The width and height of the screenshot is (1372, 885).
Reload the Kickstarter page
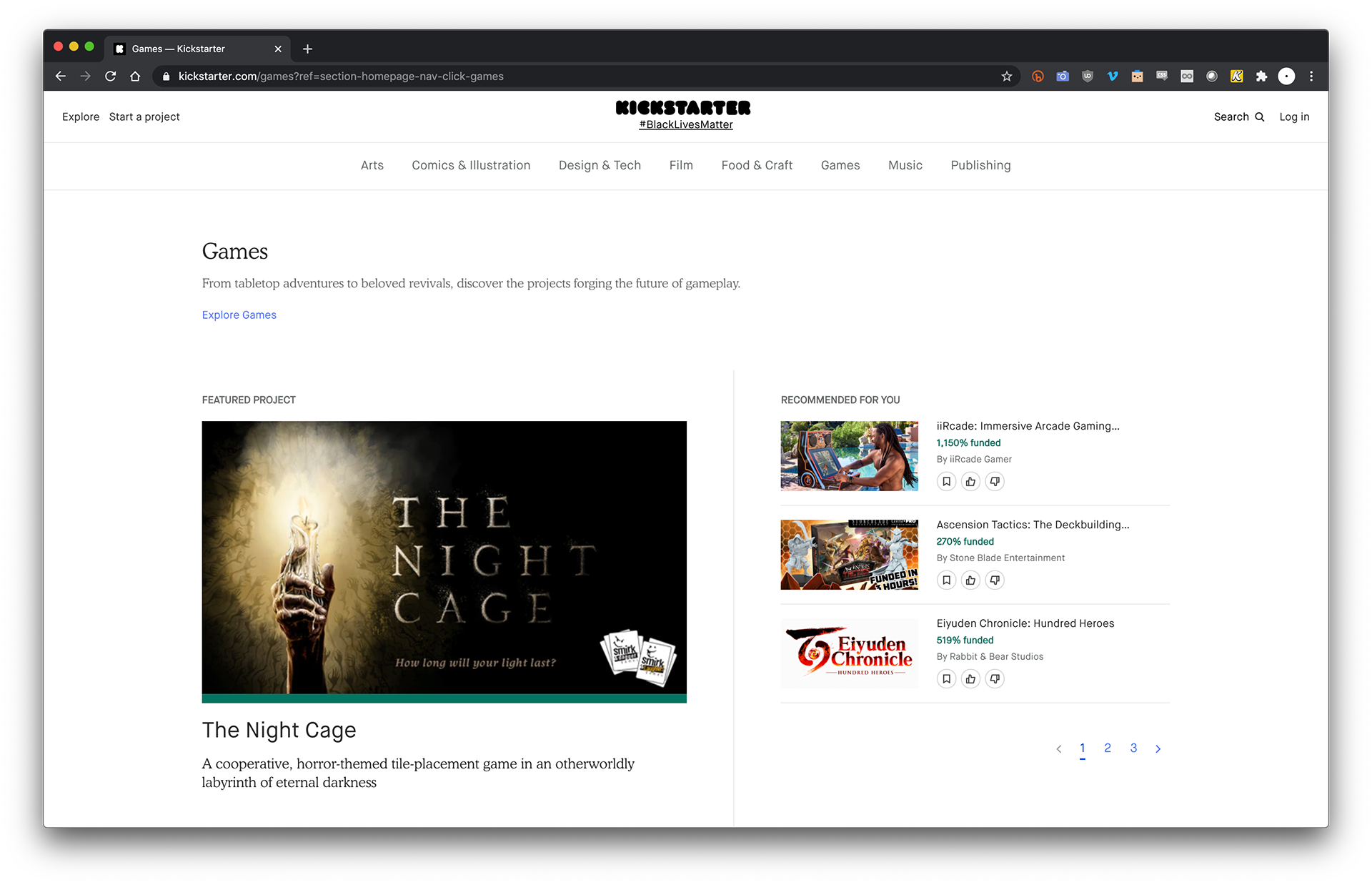pyautogui.click(x=111, y=76)
